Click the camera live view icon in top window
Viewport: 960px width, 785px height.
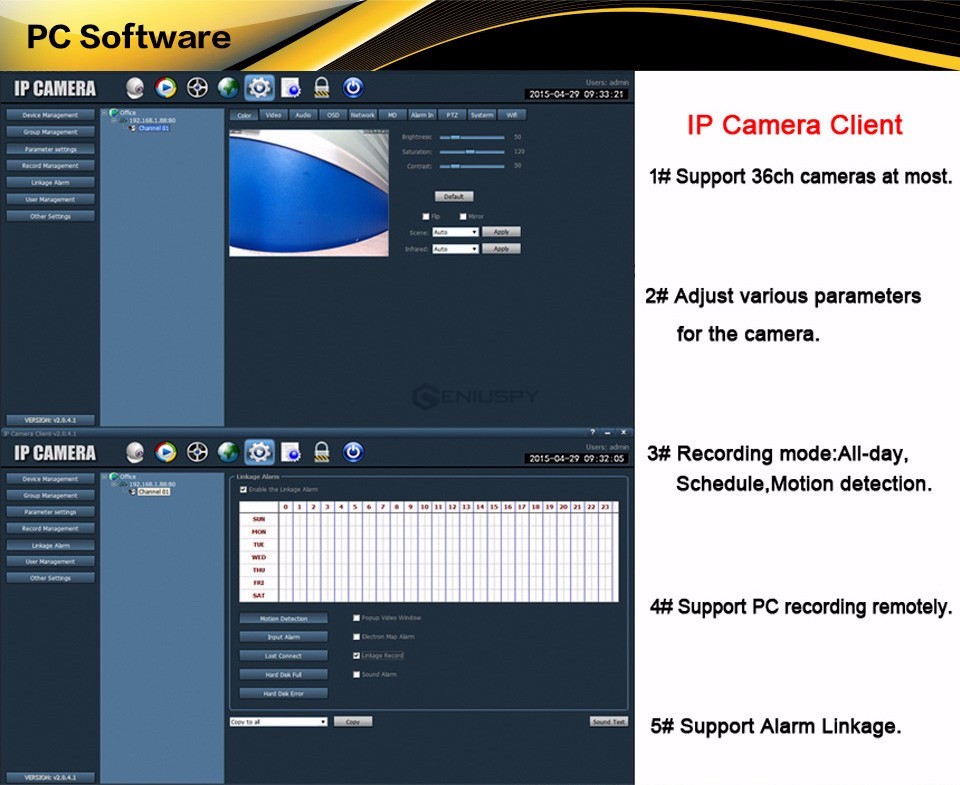coord(135,88)
